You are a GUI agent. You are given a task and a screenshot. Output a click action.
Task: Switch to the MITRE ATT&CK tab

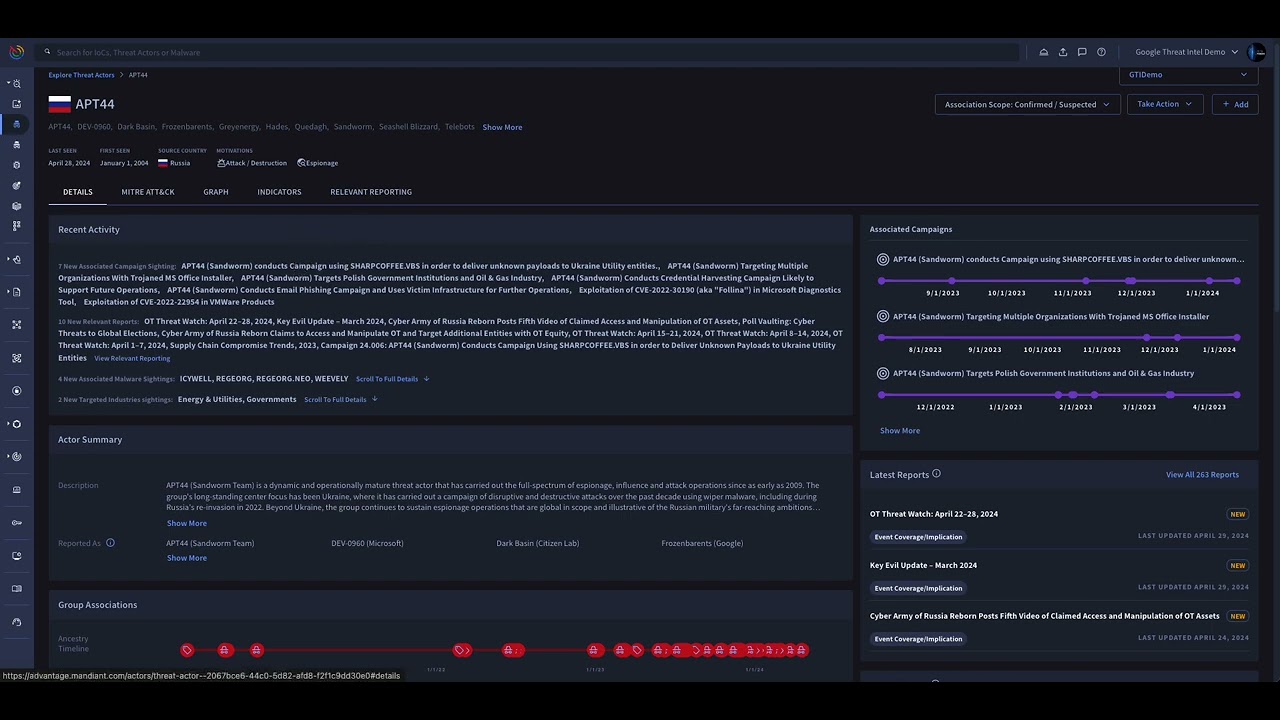[148, 192]
